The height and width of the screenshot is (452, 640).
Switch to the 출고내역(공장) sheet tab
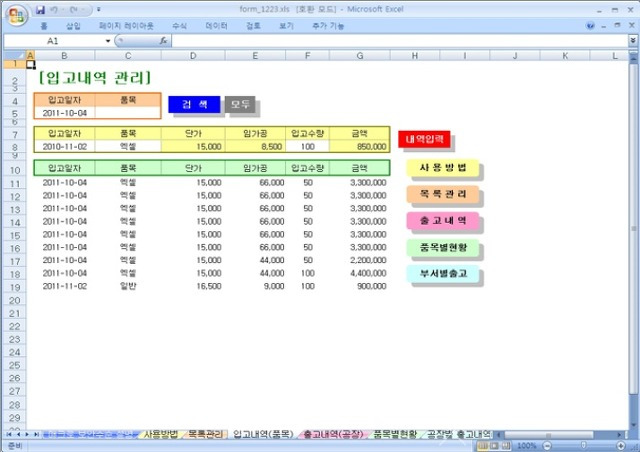tap(333, 434)
